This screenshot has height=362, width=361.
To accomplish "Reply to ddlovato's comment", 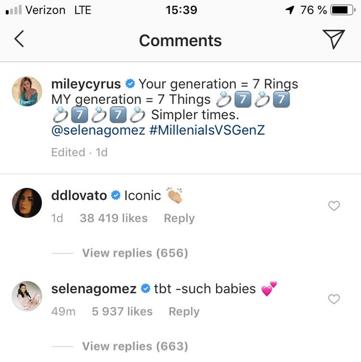I will pyautogui.click(x=179, y=219).
